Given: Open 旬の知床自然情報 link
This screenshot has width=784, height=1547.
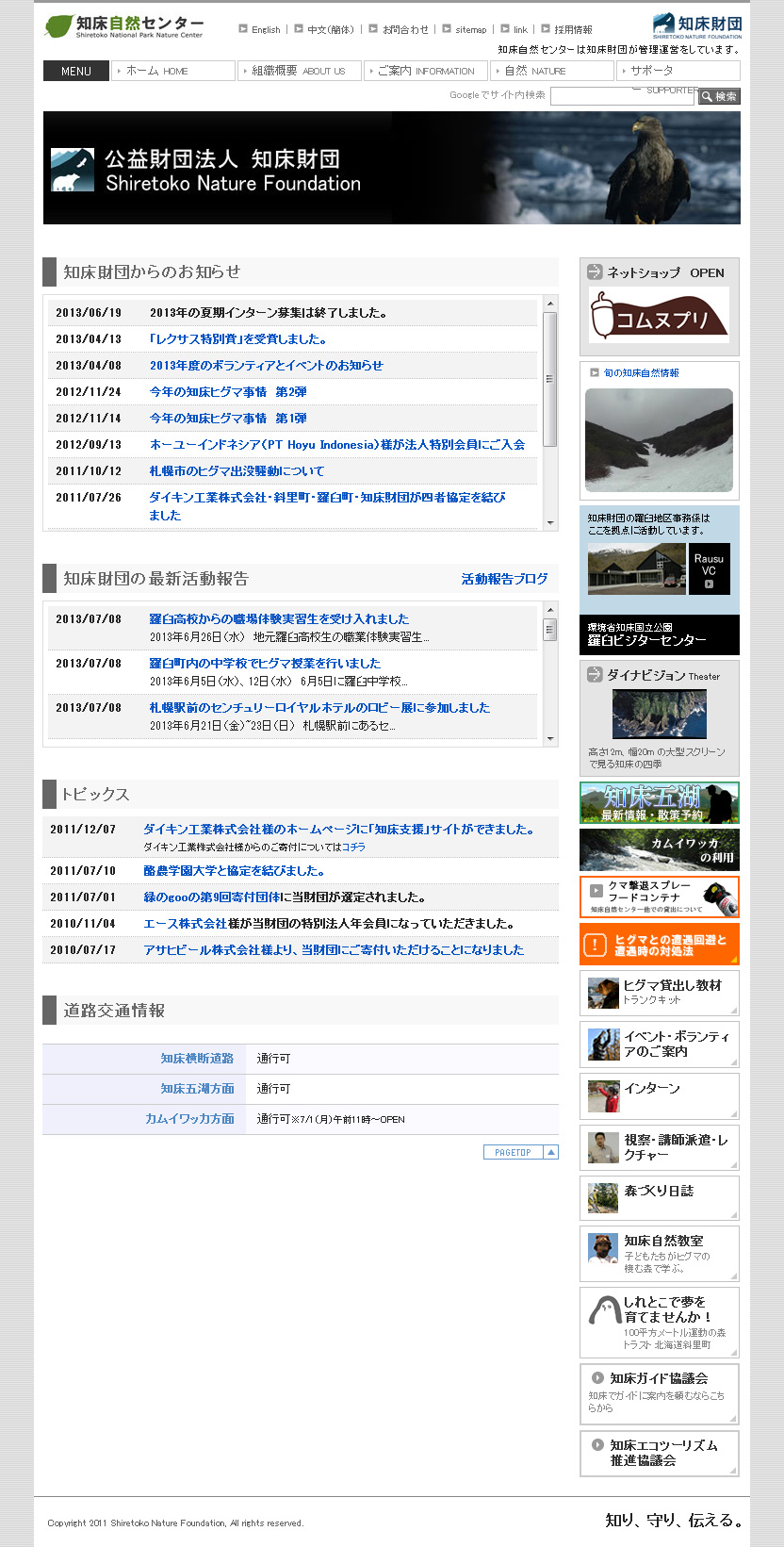Looking at the screenshot, I should pyautogui.click(x=641, y=373).
